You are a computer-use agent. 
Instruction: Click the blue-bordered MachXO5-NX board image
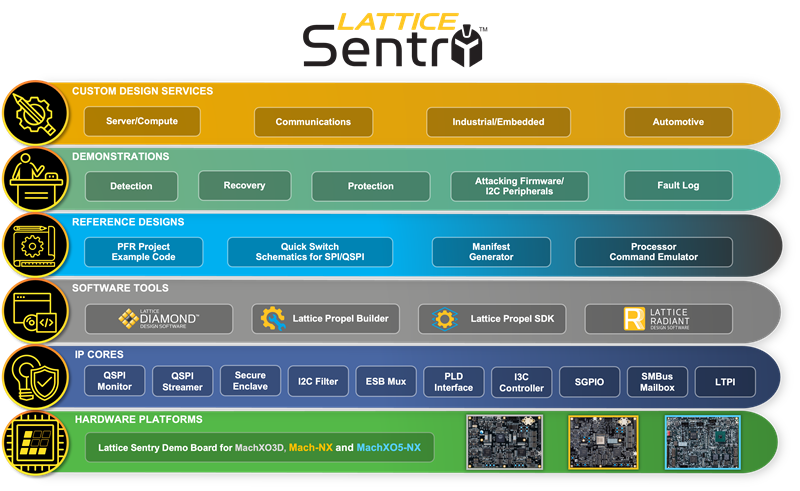702,442
